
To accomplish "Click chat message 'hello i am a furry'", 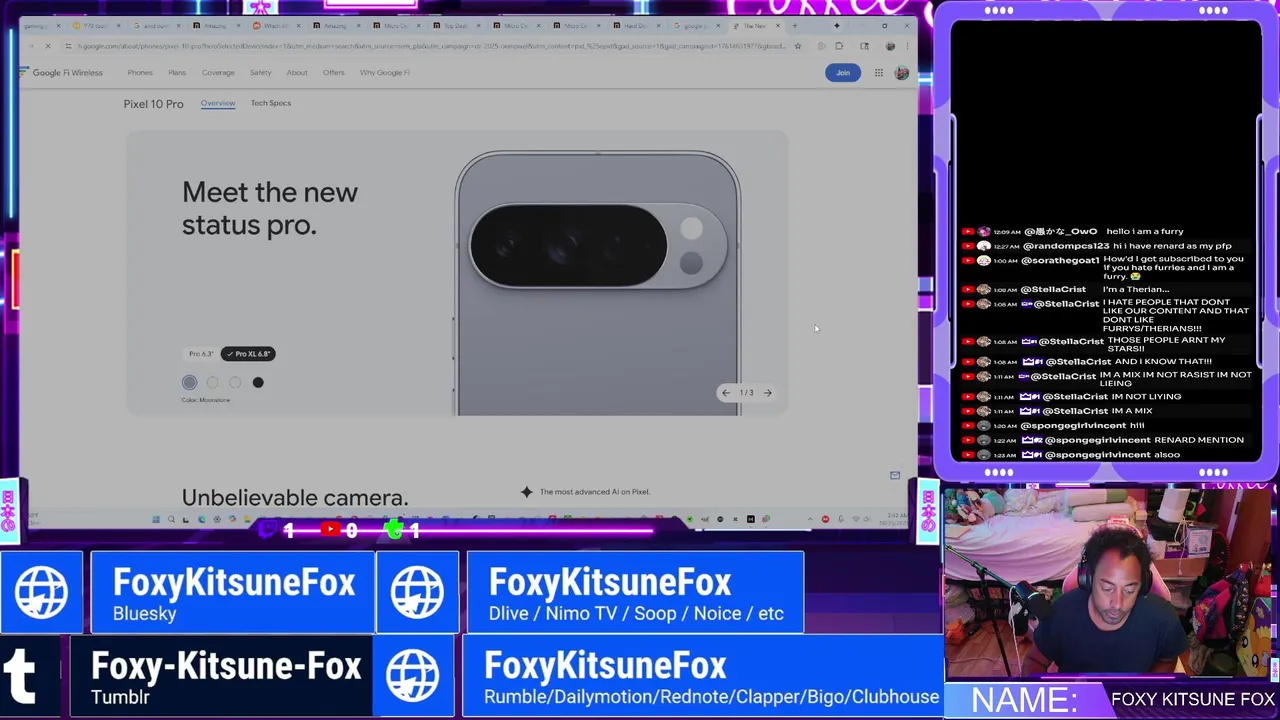I will pos(1145,231).
